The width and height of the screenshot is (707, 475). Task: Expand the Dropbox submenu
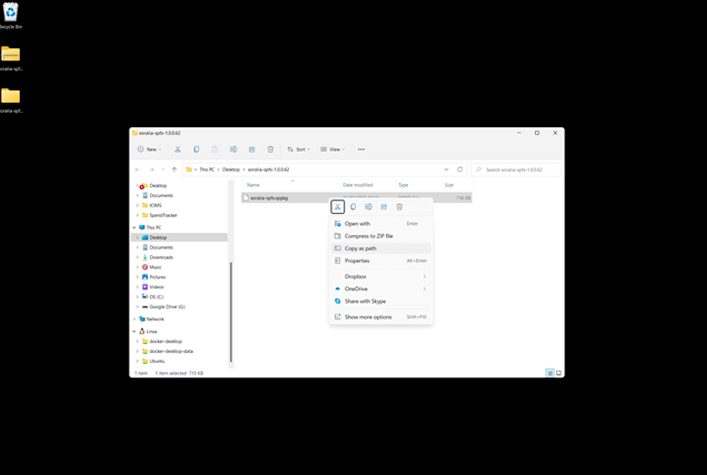click(x=381, y=277)
